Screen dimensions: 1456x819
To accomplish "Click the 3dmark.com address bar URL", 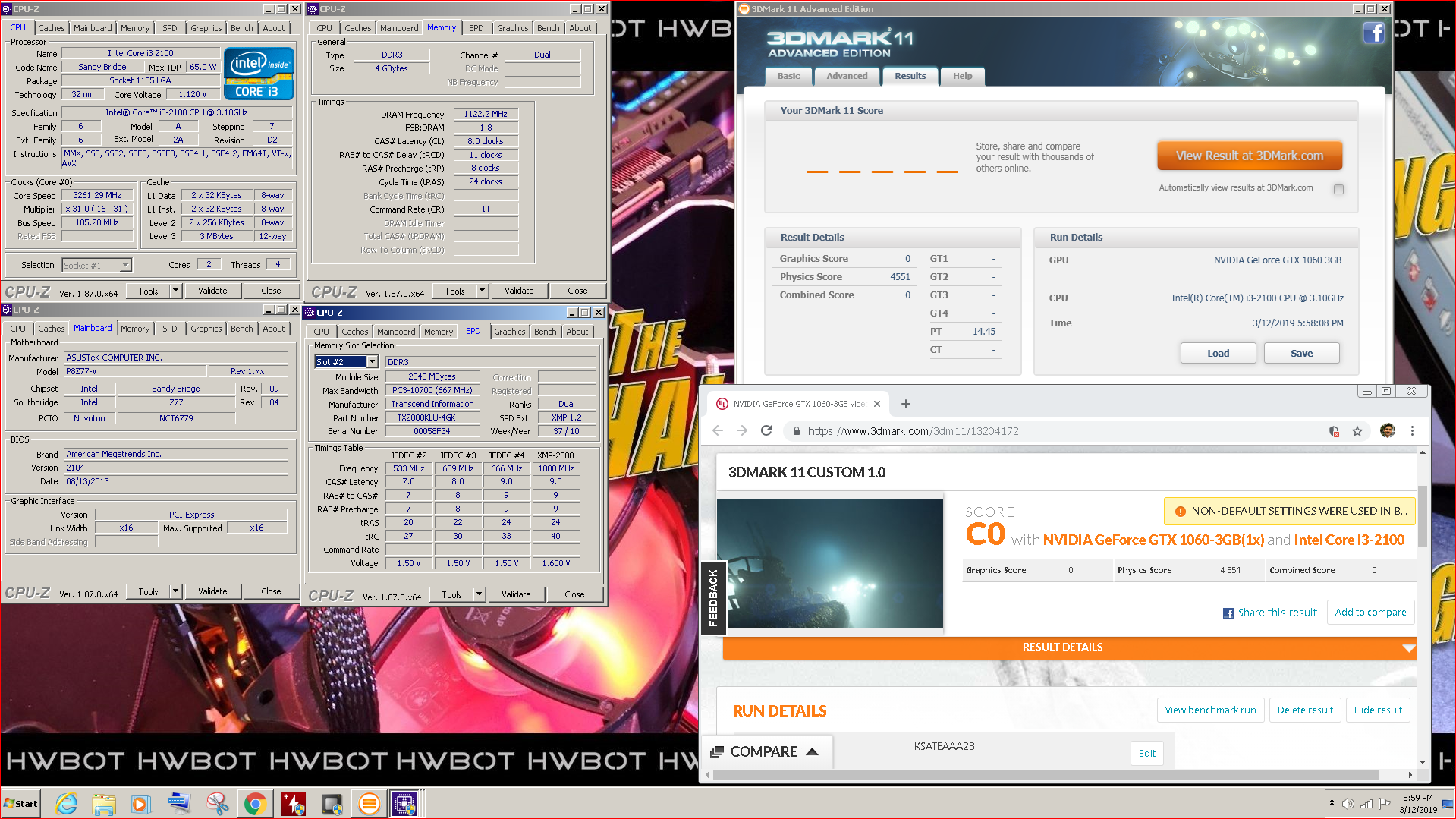I will click(913, 431).
